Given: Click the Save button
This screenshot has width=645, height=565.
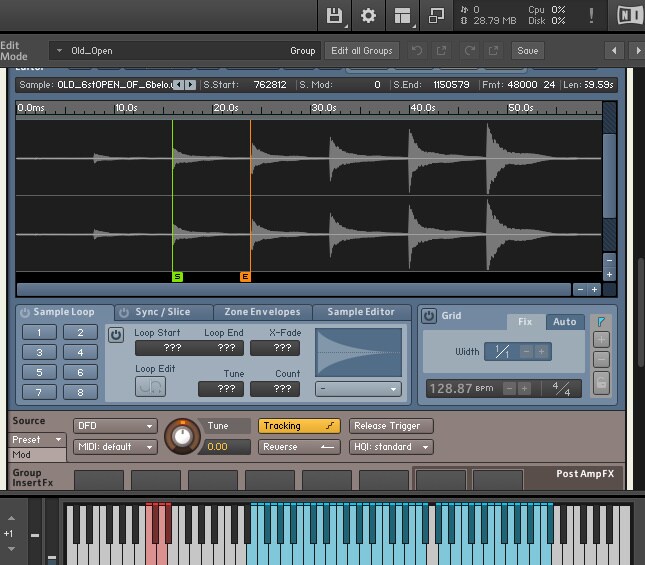Looking at the screenshot, I should (x=528, y=51).
